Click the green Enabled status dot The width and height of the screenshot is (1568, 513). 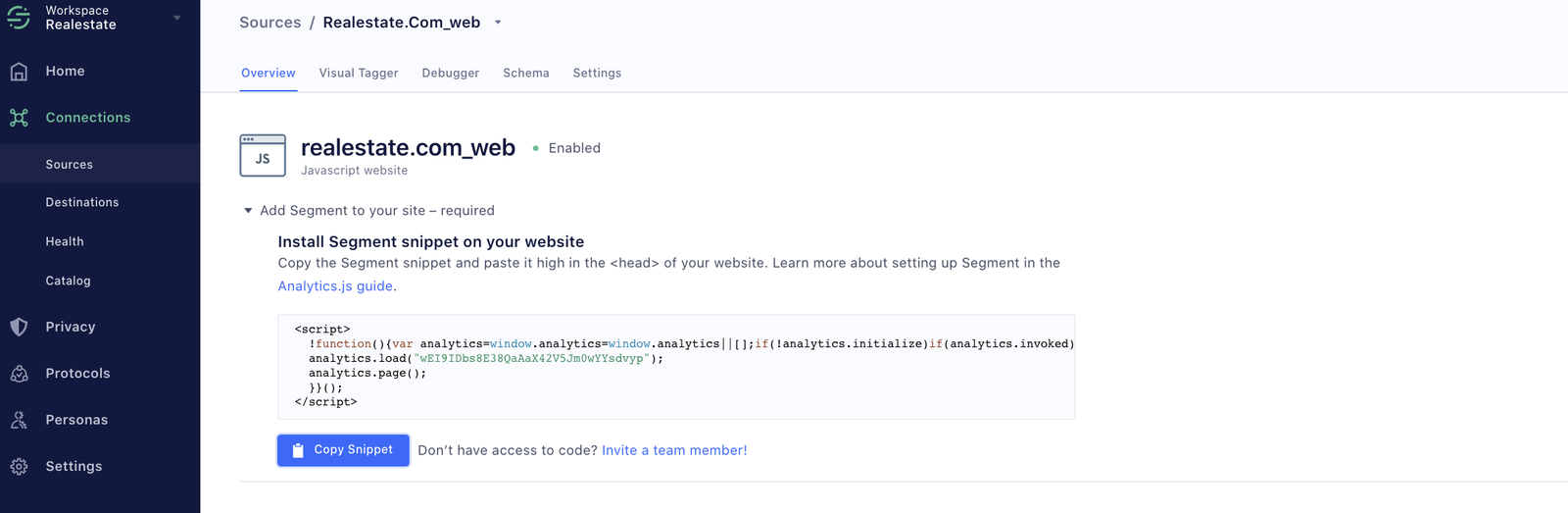pos(536,148)
